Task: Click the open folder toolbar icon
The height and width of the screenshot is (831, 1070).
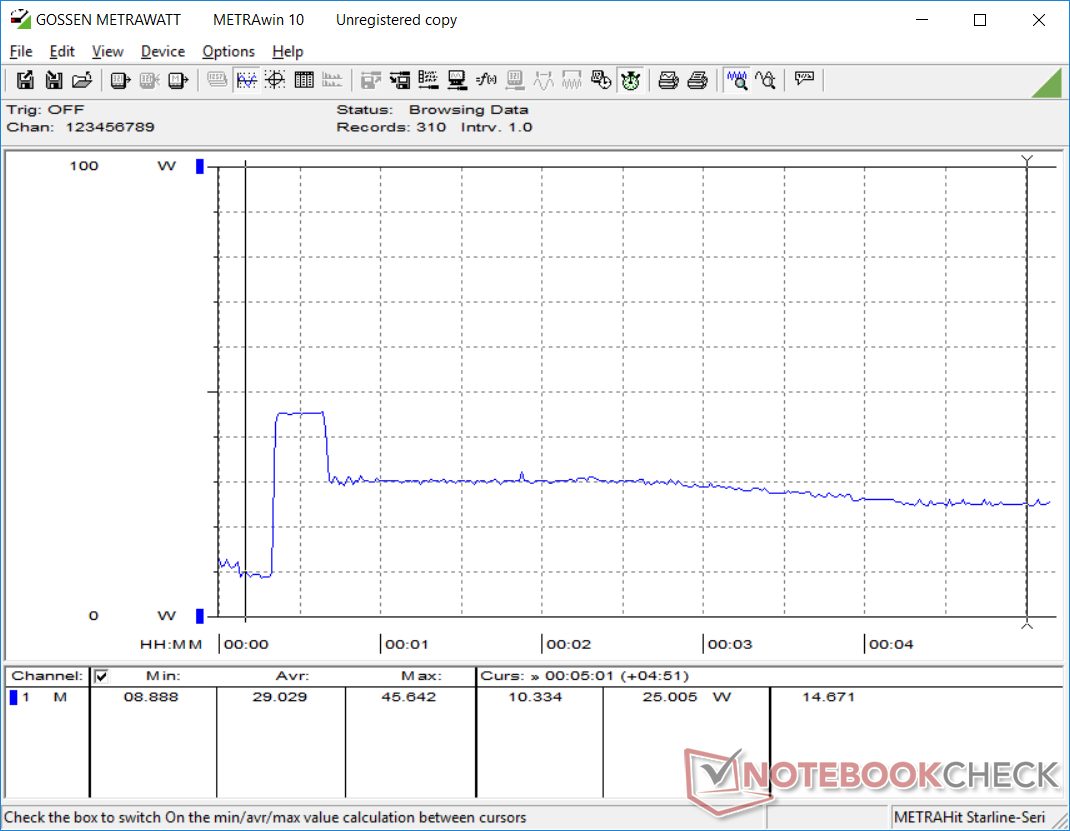Action: [83, 80]
